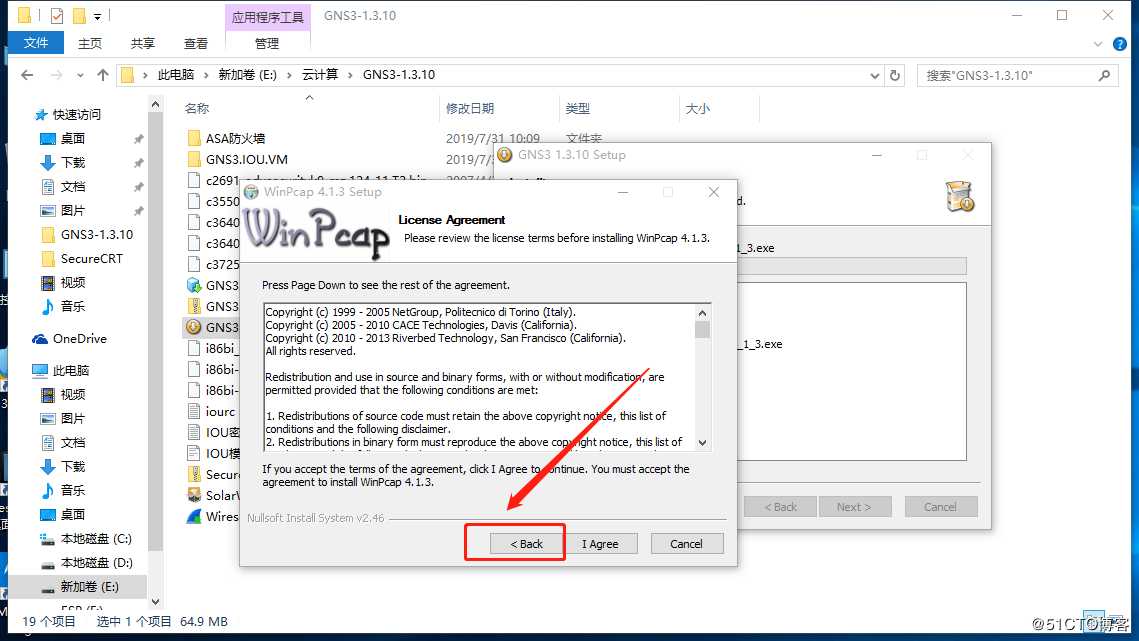Image resolution: width=1139 pixels, height=641 pixels.
Task: Click the new folder icon in title bar
Action: coord(78,15)
